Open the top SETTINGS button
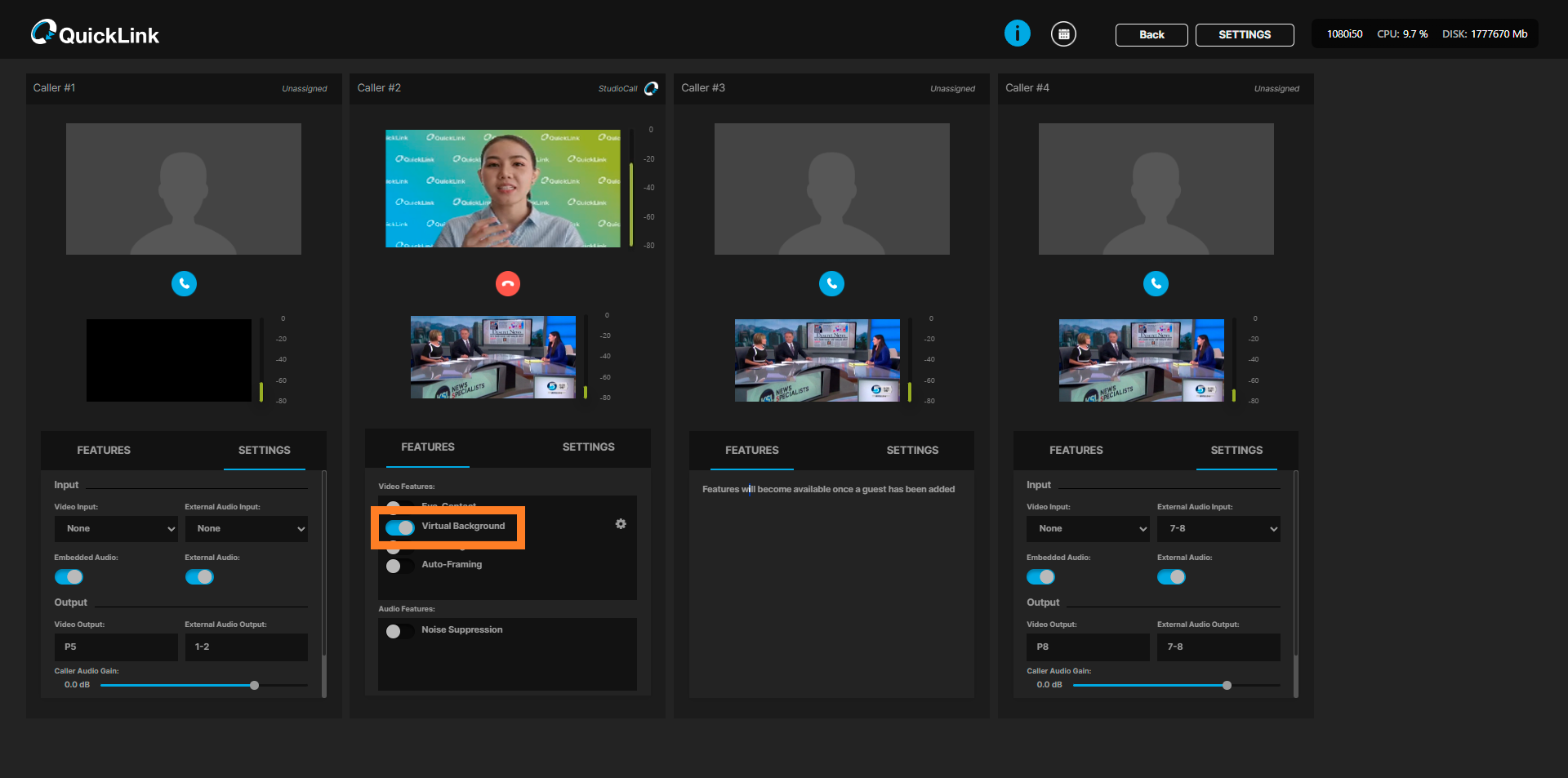 [x=1244, y=35]
